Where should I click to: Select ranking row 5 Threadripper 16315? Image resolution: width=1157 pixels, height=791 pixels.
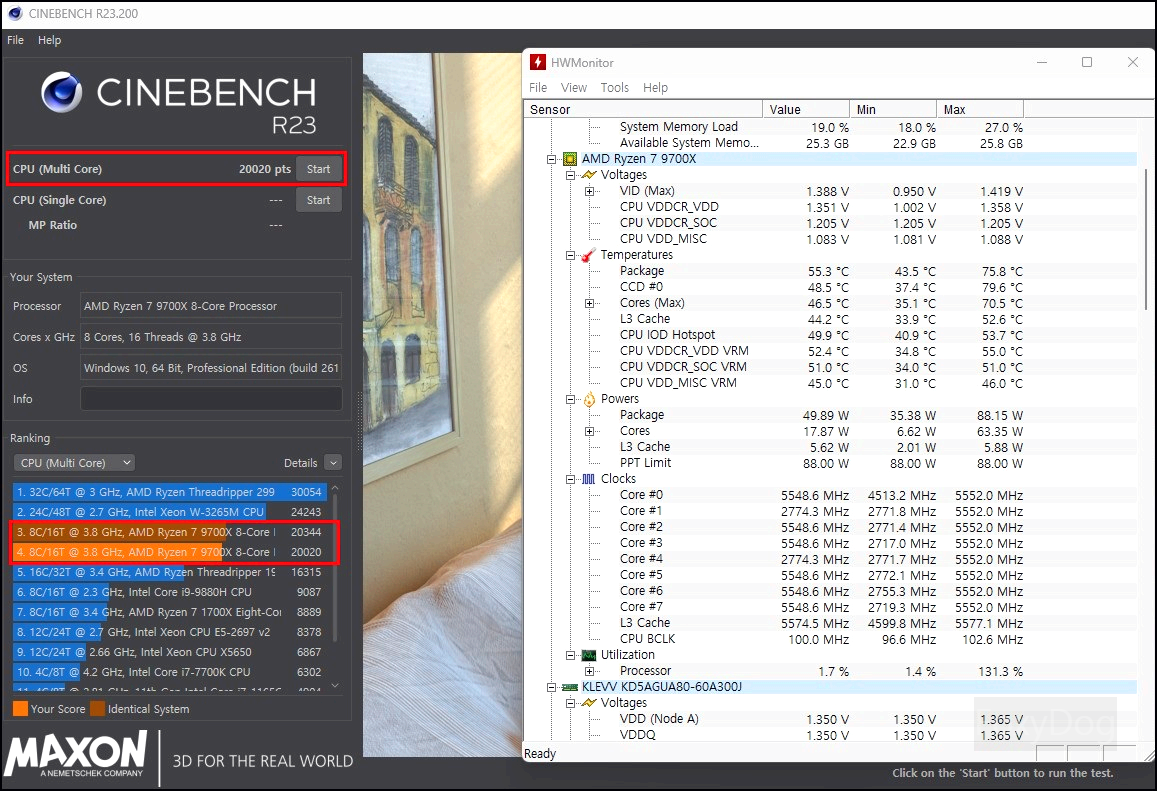[169, 572]
